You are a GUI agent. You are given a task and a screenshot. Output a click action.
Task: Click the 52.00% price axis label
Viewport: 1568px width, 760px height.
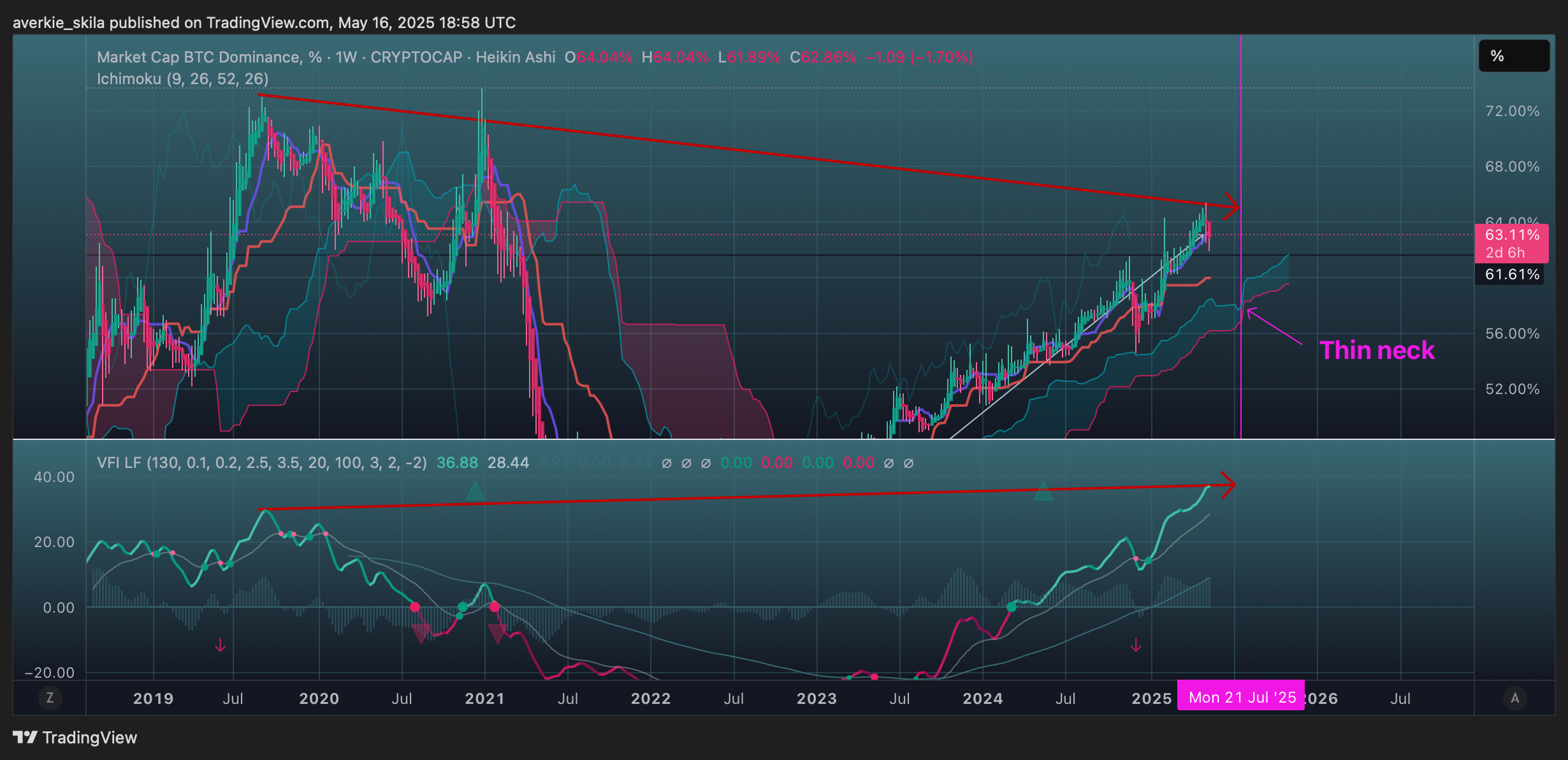1512,389
